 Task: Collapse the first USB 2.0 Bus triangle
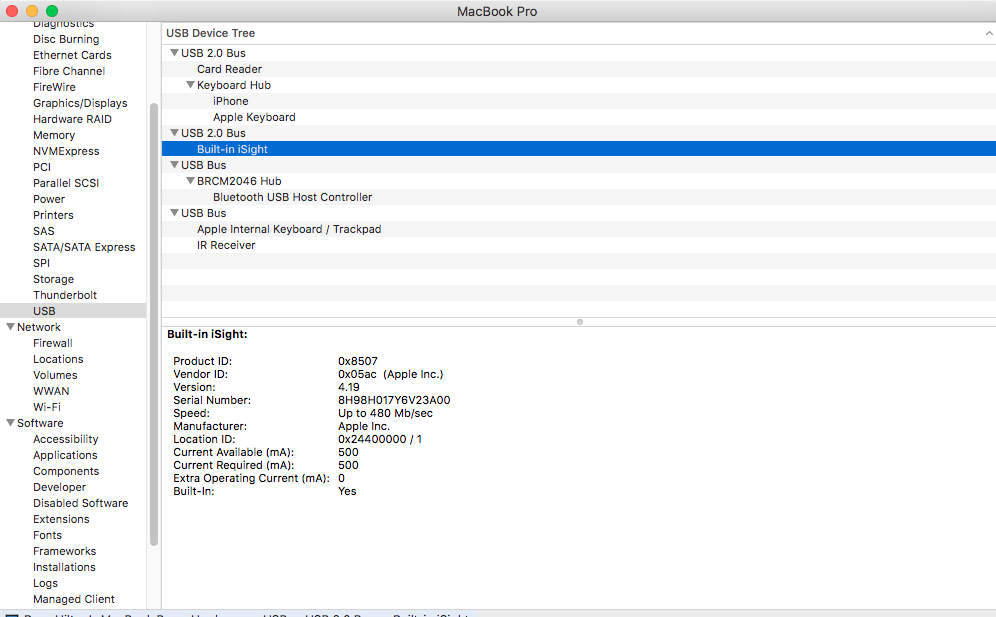point(174,53)
